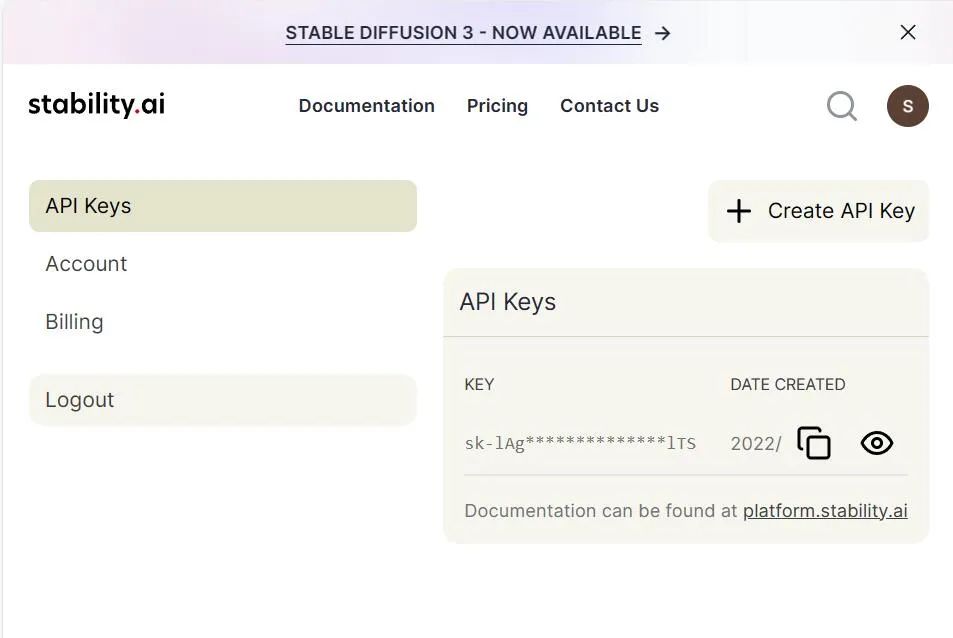The height and width of the screenshot is (638, 953).
Task: Select API Keys in the sidebar
Action: tap(222, 206)
